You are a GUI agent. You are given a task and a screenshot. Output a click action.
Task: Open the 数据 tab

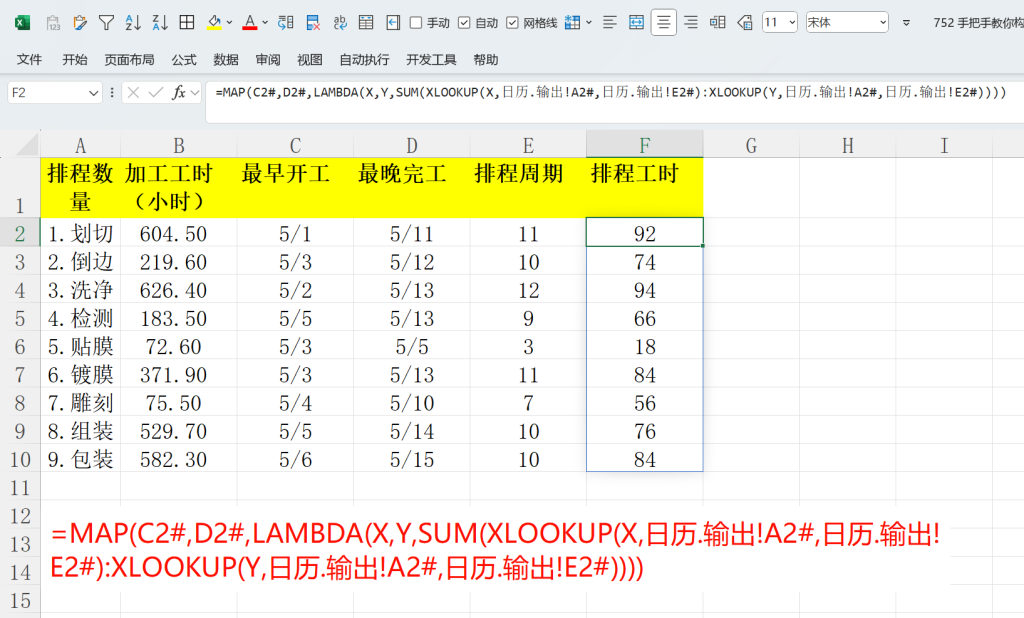point(226,60)
